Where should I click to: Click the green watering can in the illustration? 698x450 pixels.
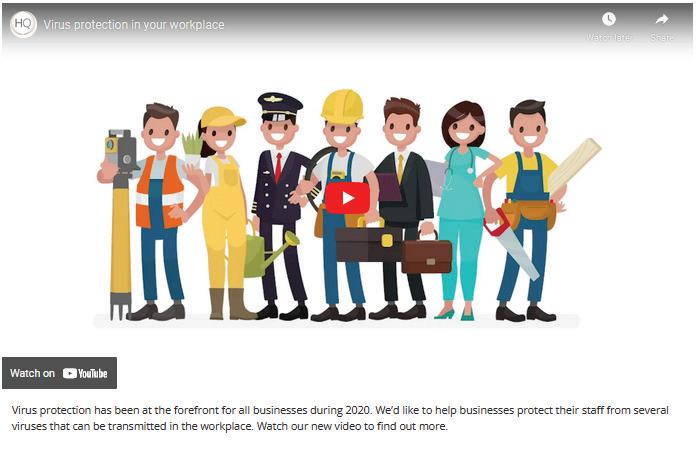point(268,254)
